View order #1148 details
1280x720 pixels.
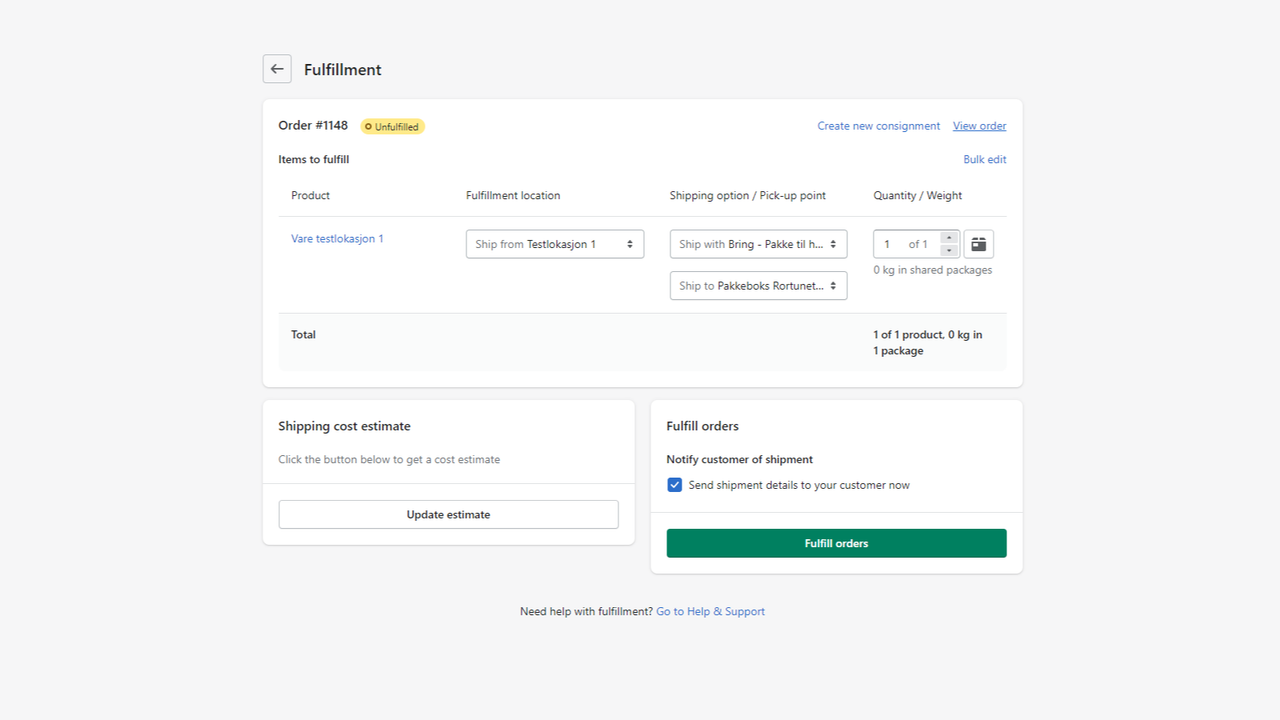point(979,125)
